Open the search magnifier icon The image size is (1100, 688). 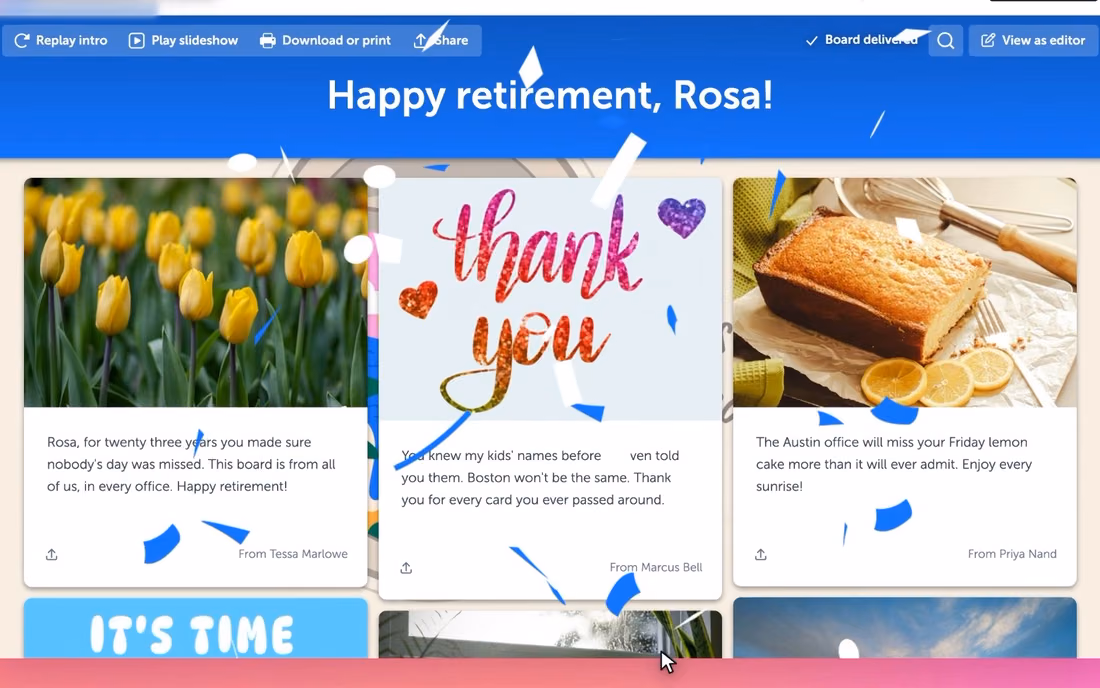coord(946,41)
